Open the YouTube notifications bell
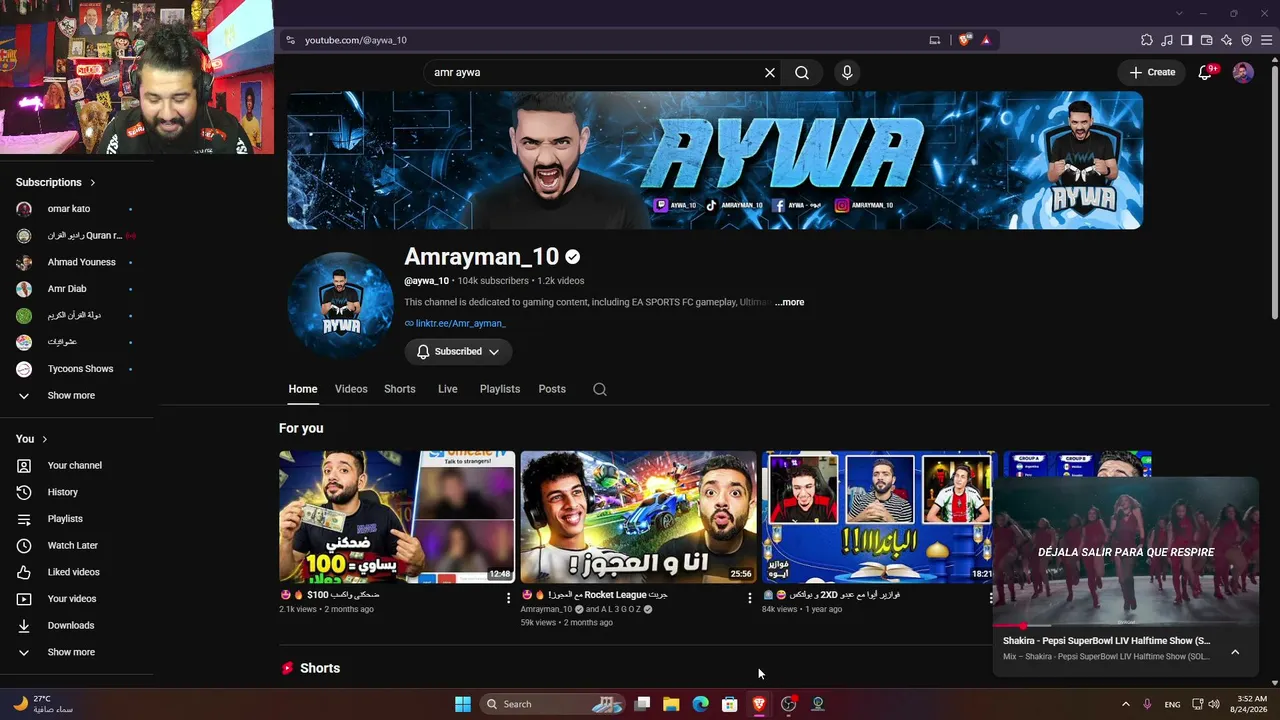Image resolution: width=1280 pixels, height=720 pixels. click(x=1205, y=72)
